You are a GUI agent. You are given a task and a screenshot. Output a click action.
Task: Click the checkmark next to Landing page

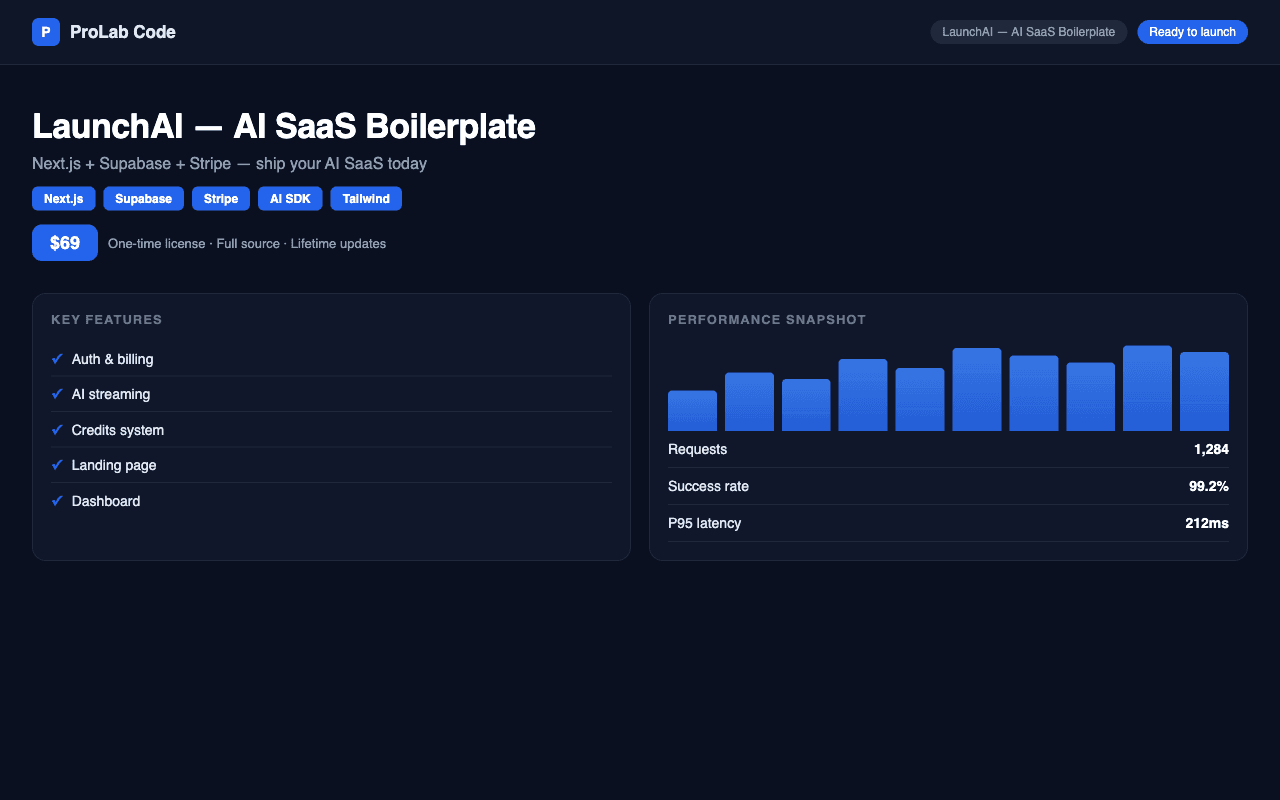[x=57, y=465]
